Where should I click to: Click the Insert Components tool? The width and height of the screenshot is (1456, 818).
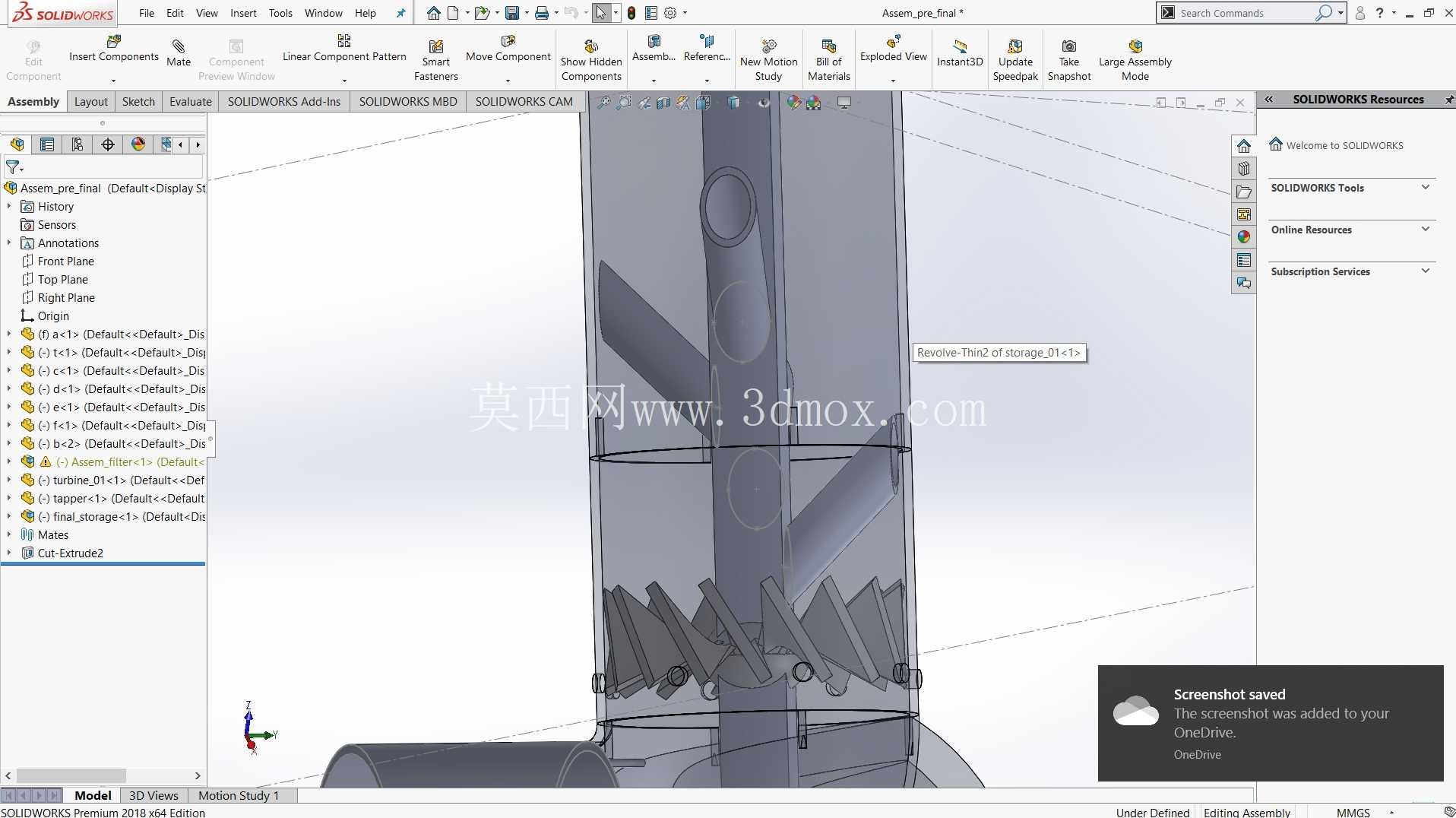[113, 49]
